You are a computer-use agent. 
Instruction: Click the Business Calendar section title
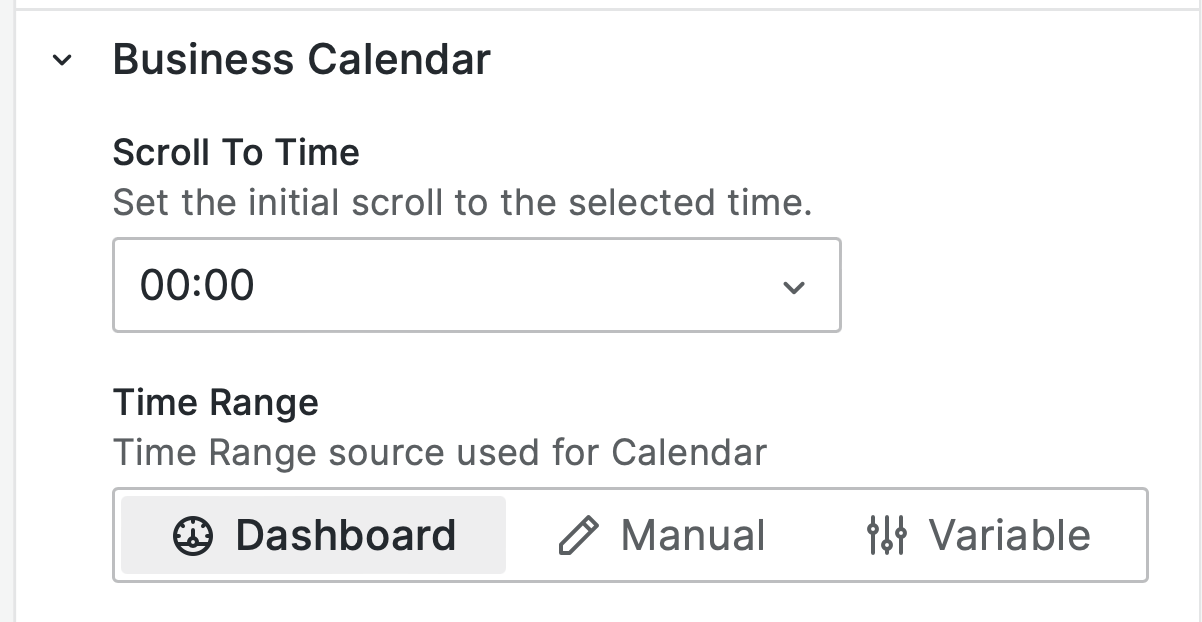coord(301,60)
